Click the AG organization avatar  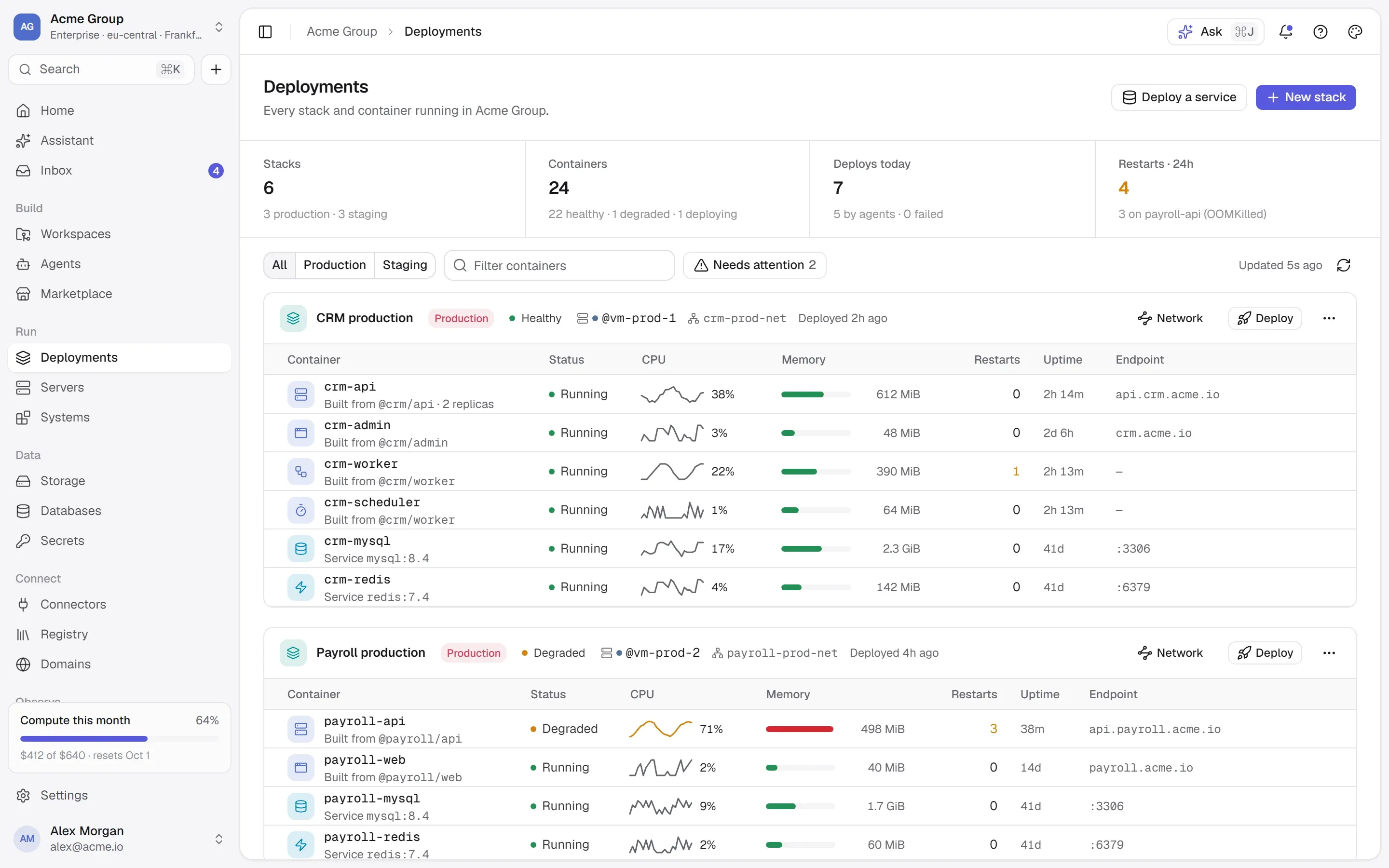click(x=27, y=27)
